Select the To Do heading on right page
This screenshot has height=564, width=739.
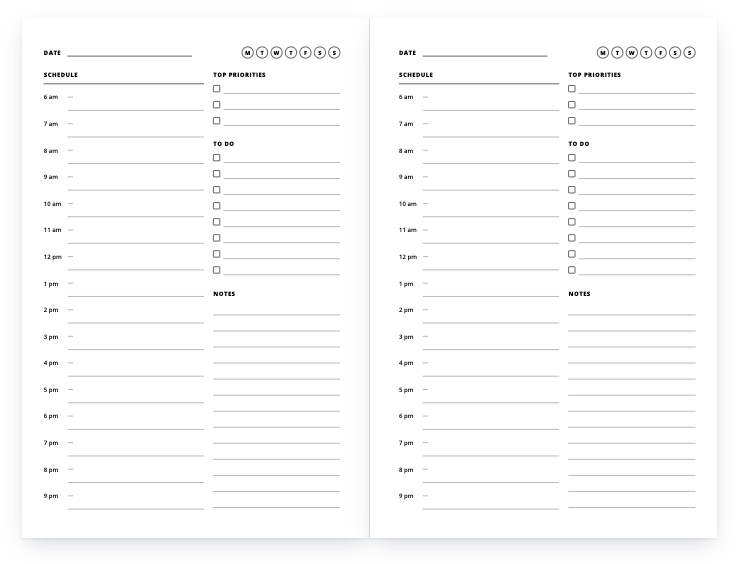point(579,144)
